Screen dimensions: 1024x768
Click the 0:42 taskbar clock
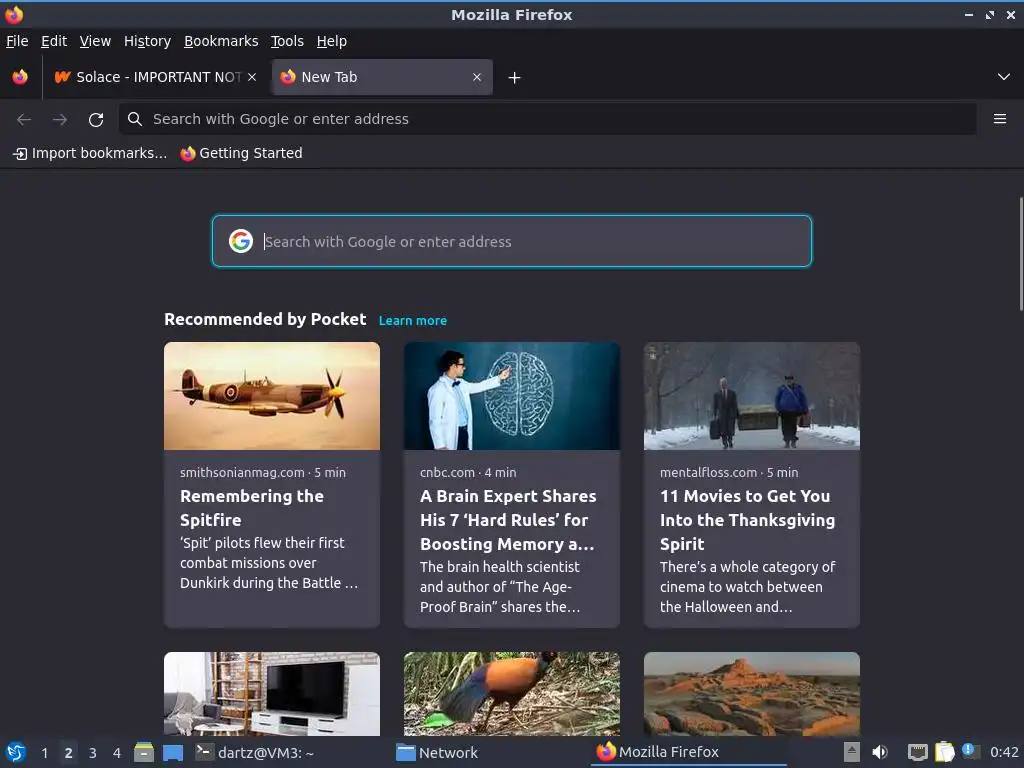1004,752
